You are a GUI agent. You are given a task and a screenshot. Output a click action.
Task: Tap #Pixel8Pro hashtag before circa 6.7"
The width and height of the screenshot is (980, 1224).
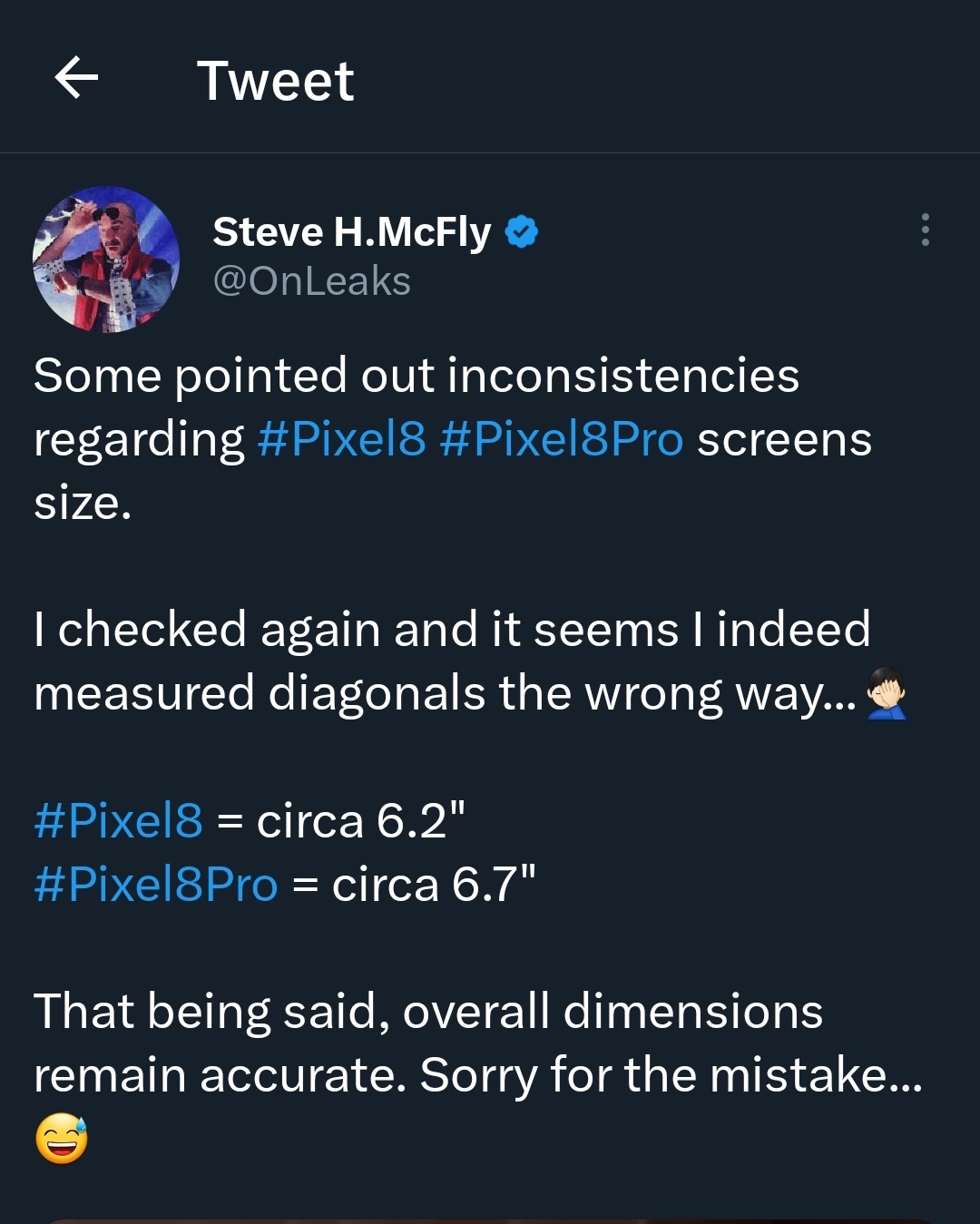pos(155,884)
